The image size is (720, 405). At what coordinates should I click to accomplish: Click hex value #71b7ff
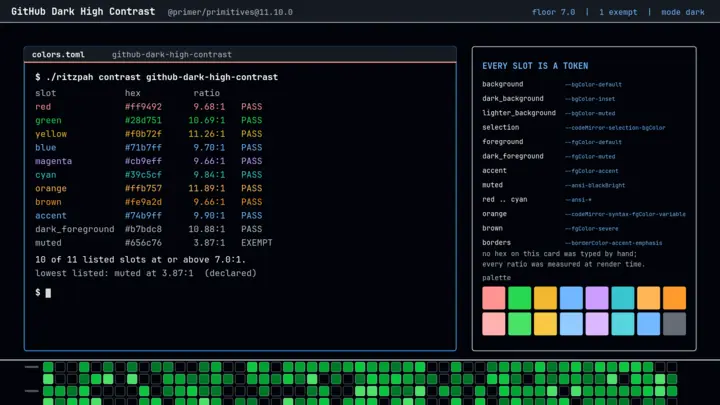tap(143, 148)
